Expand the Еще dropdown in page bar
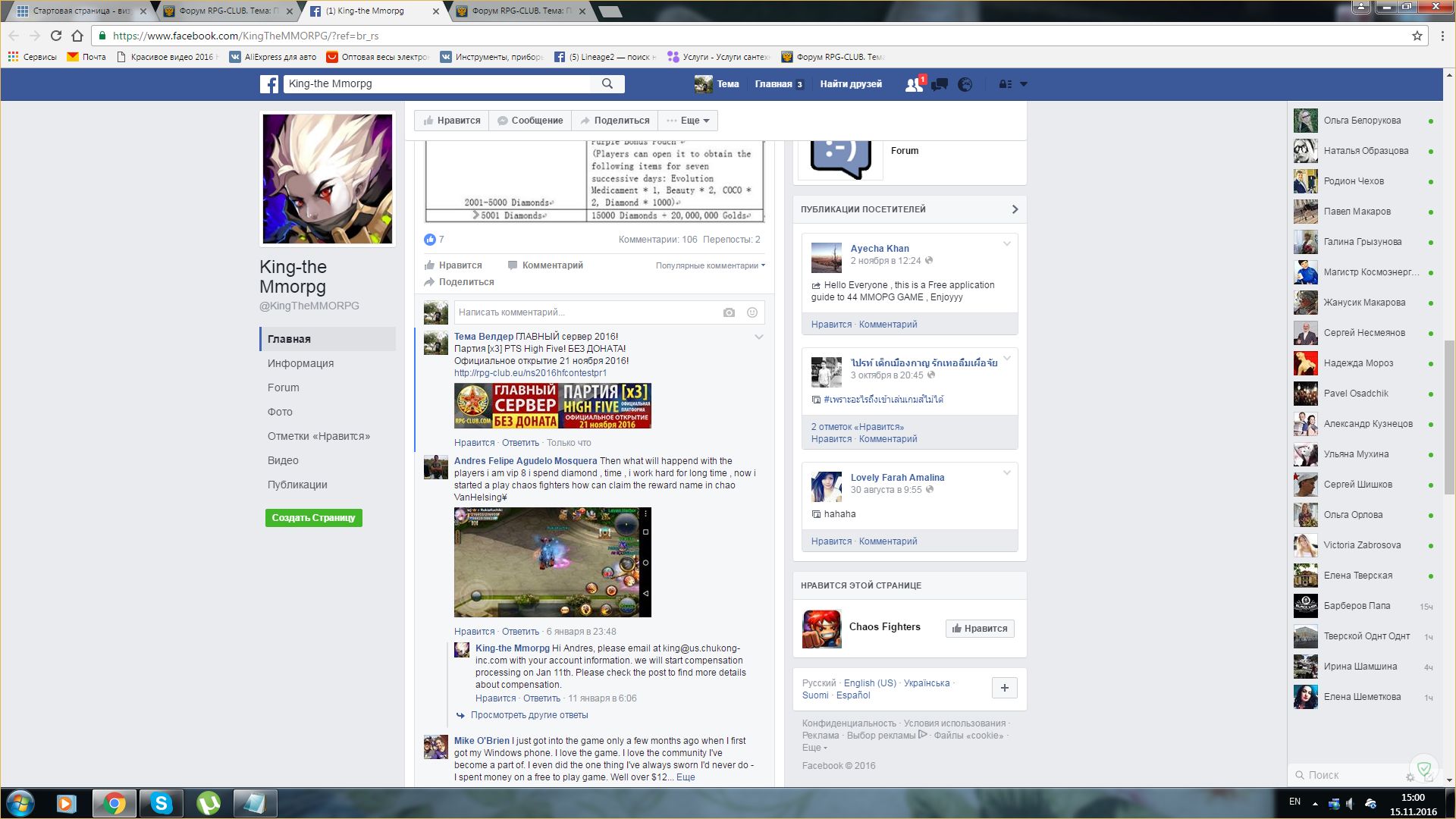 pos(689,121)
